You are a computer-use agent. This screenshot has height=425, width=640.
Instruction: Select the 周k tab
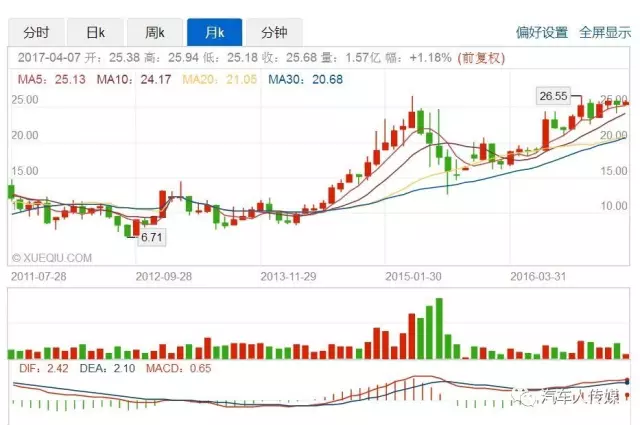[x=155, y=32]
